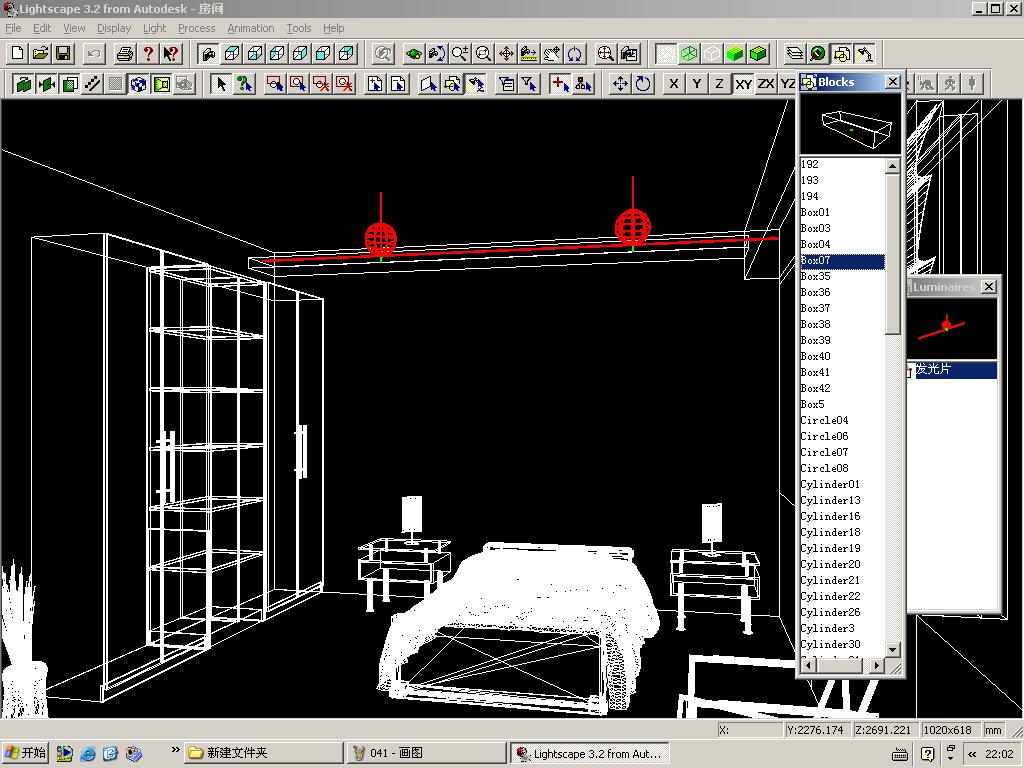The width and height of the screenshot is (1024, 768).
Task: Expand the taskbar quick launch chevron
Action: pos(176,750)
